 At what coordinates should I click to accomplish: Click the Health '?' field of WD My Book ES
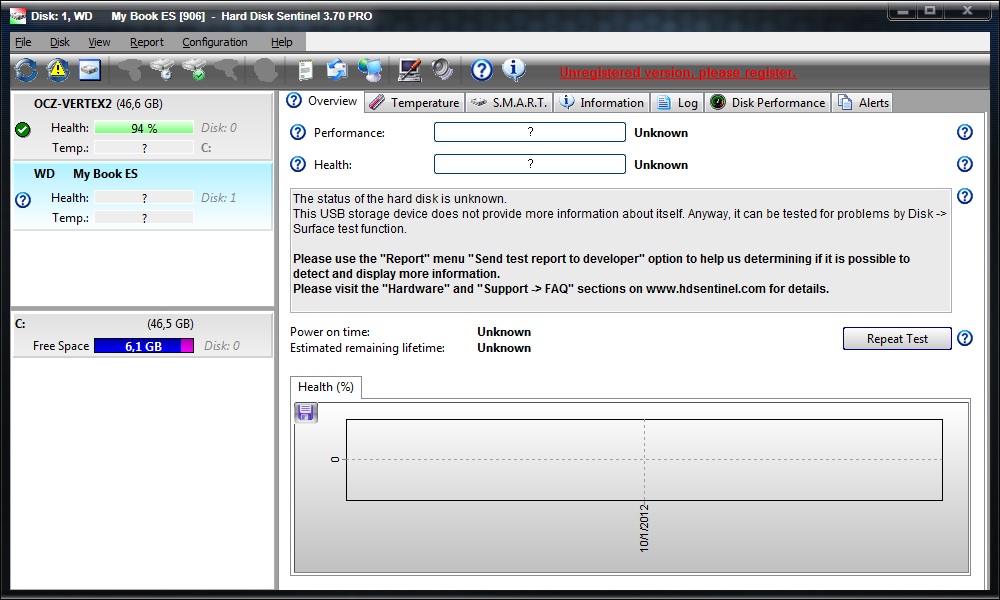[x=143, y=198]
